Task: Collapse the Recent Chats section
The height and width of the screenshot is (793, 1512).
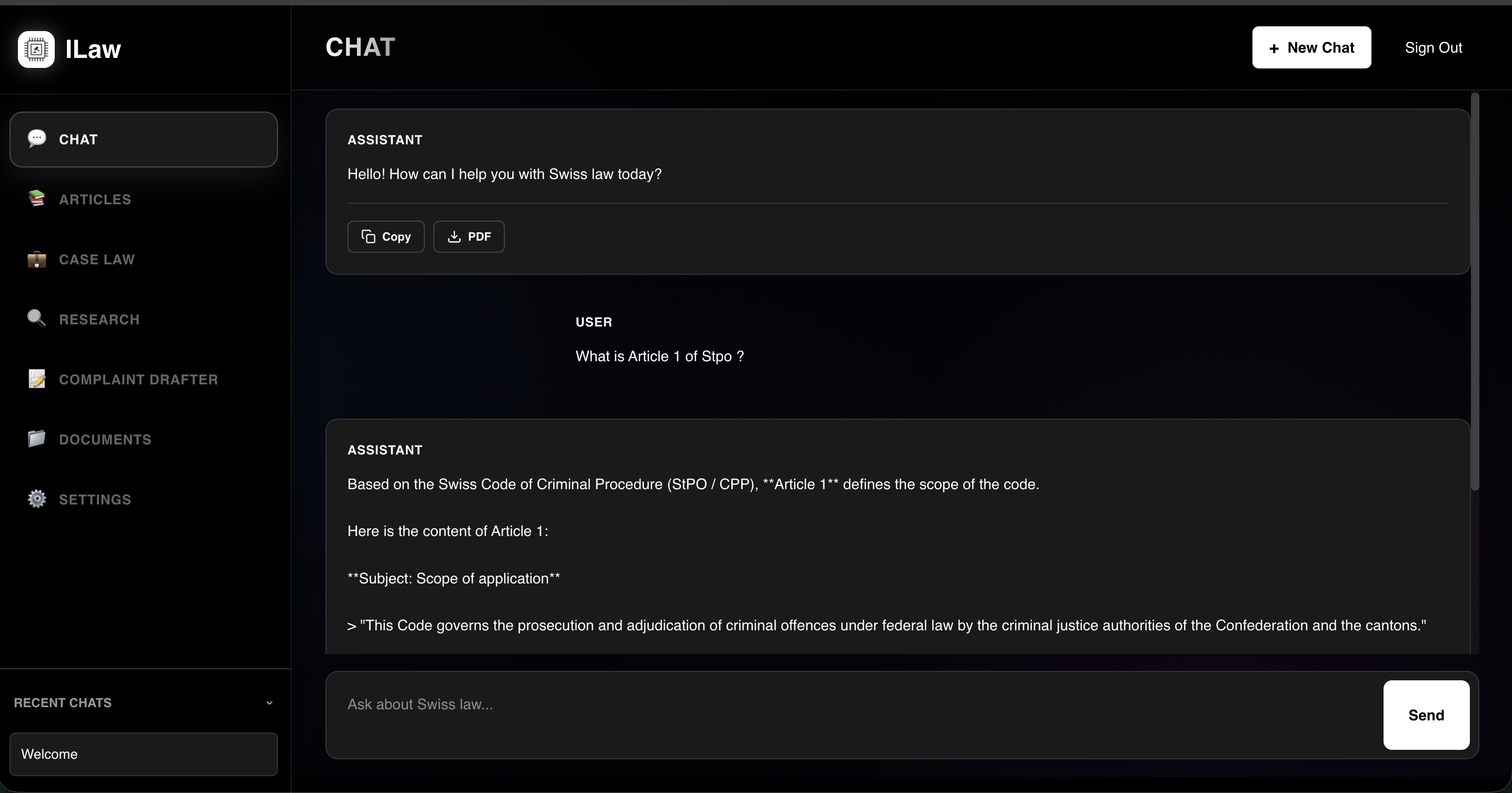Action: pos(269,702)
